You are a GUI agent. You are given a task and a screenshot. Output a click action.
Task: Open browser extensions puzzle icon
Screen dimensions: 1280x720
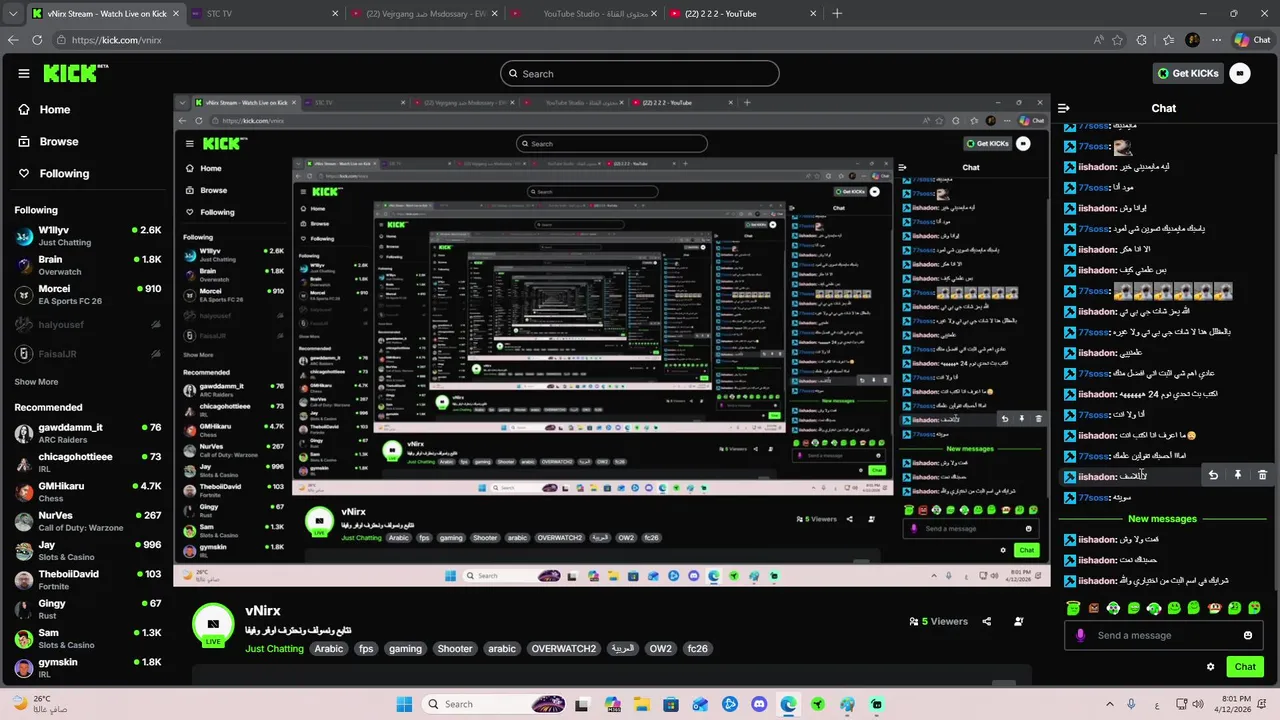pyautogui.click(x=1143, y=40)
